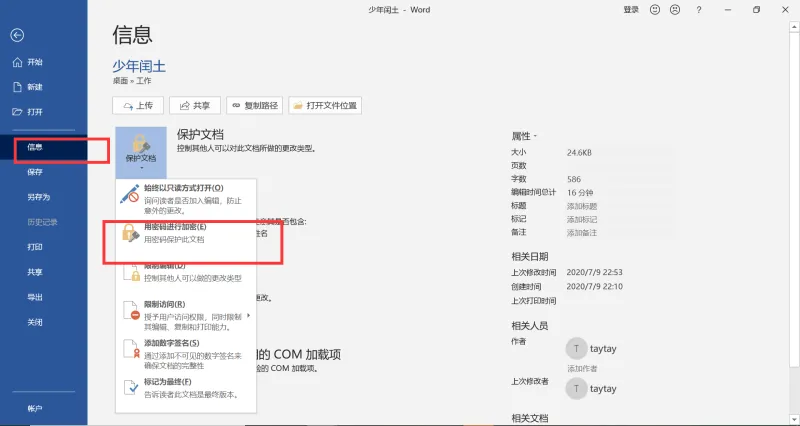The image size is (800, 426).
Task: Click the 上传 button
Action: [x=138, y=106]
